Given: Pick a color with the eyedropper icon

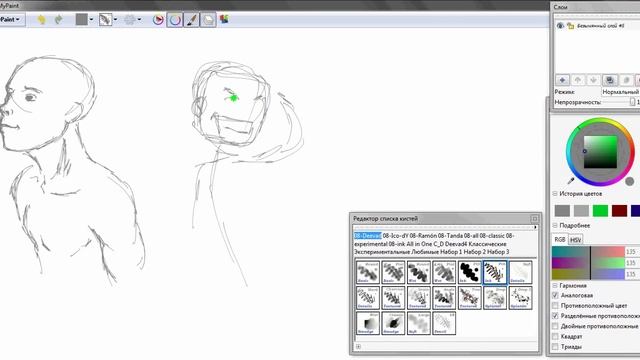Looking at the screenshot, I should click(571, 180).
